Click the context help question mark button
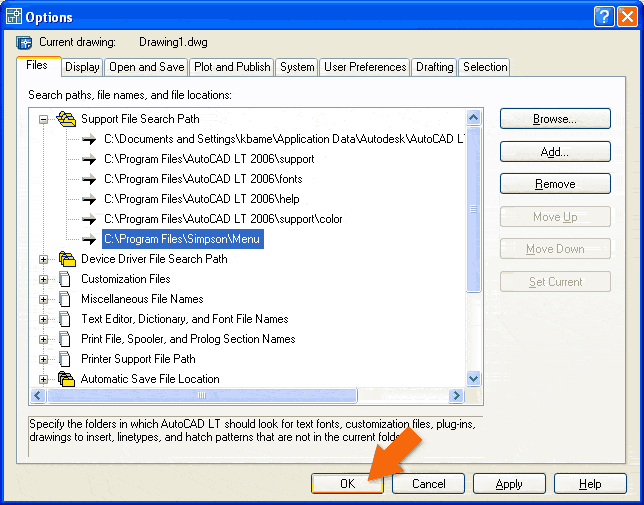 point(602,16)
